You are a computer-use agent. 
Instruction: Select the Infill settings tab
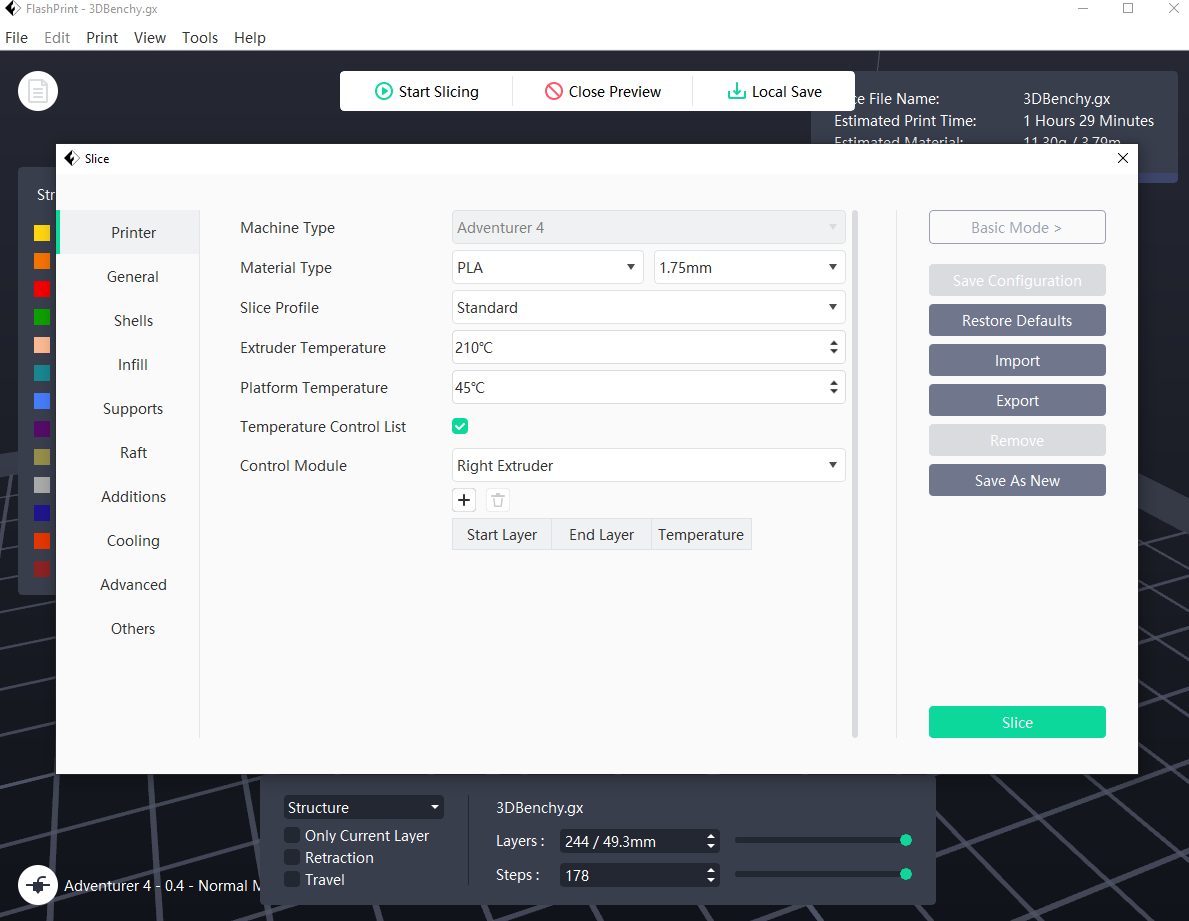pos(130,364)
